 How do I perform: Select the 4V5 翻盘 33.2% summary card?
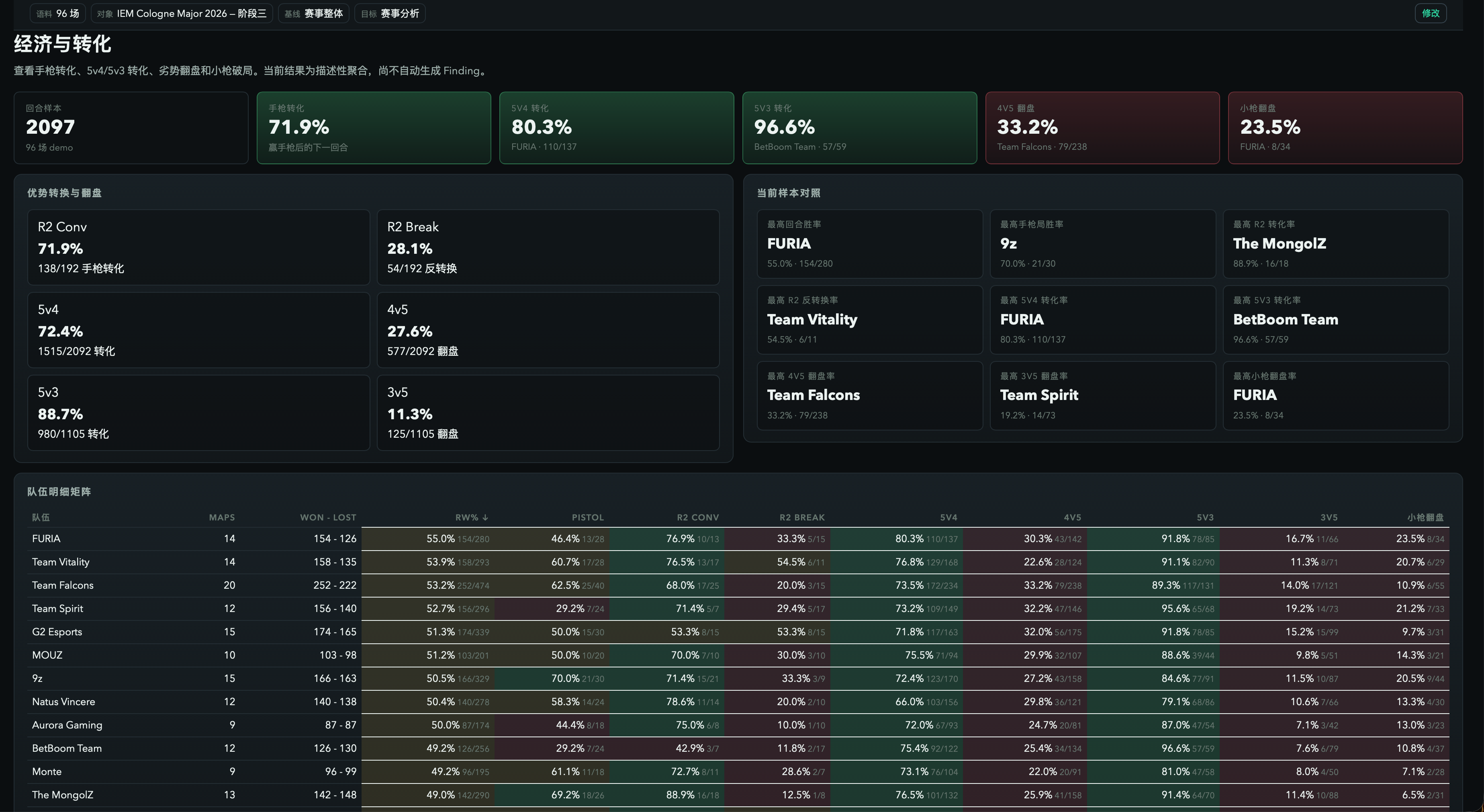[x=1103, y=128]
